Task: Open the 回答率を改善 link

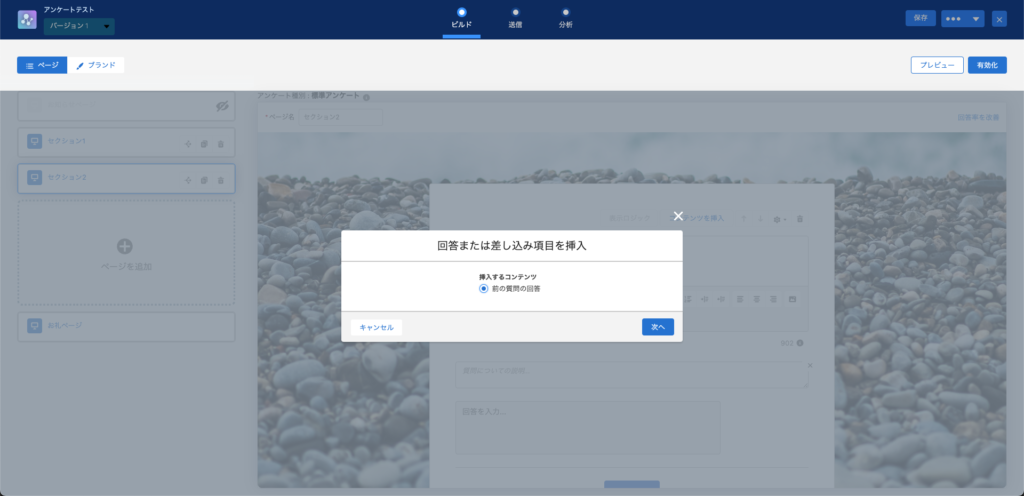Action: [x=978, y=117]
